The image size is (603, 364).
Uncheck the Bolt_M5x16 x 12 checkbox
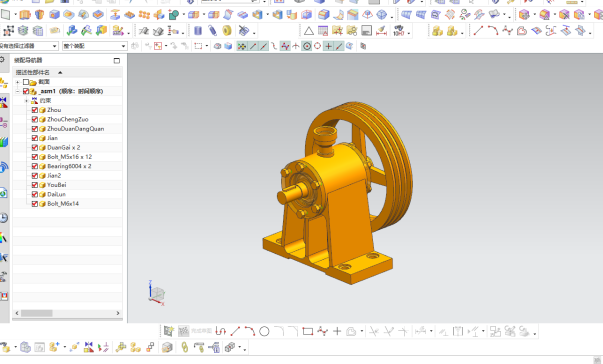(35, 157)
